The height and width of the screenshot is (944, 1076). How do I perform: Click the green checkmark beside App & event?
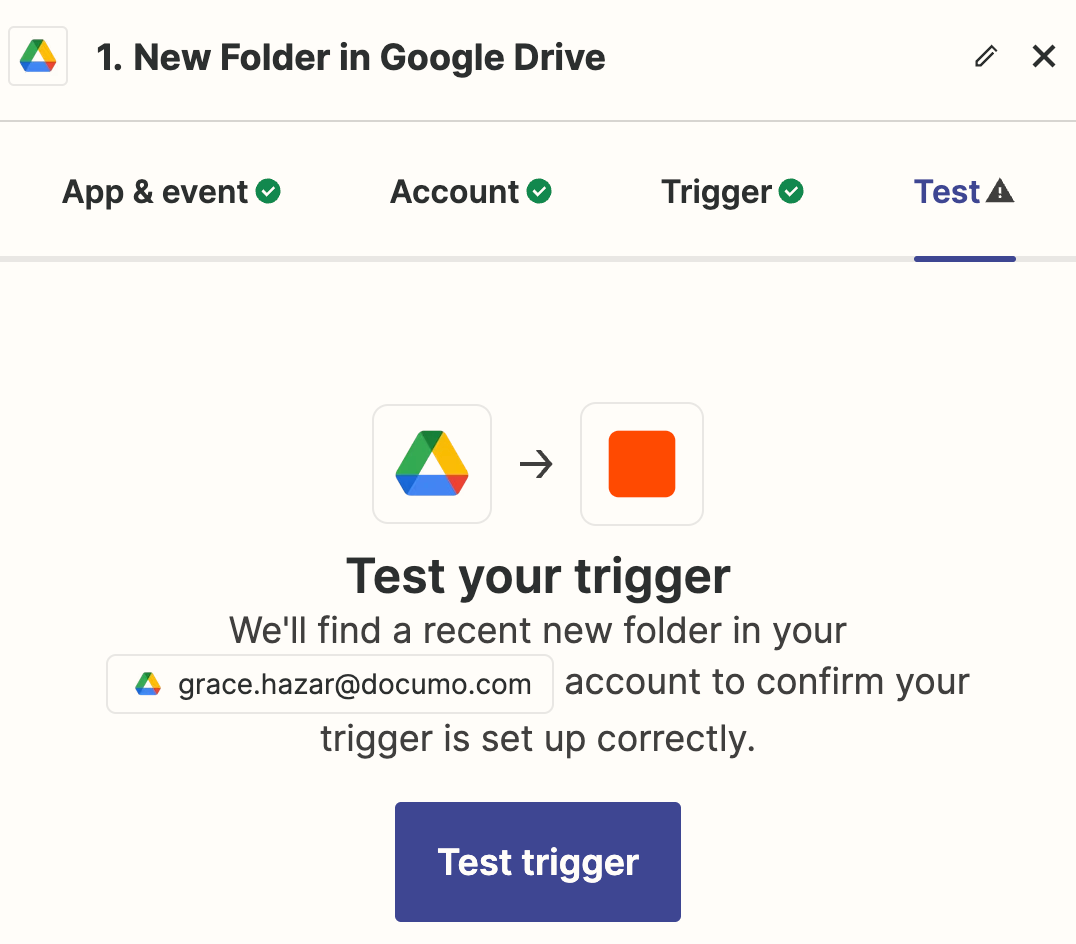click(268, 191)
